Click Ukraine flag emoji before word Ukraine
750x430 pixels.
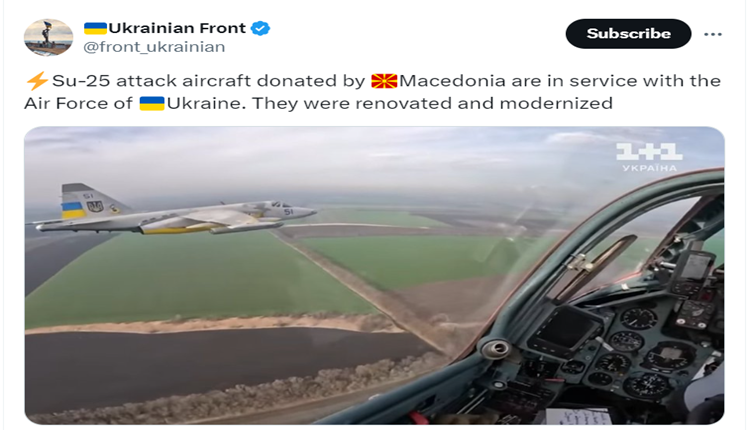pos(152,103)
